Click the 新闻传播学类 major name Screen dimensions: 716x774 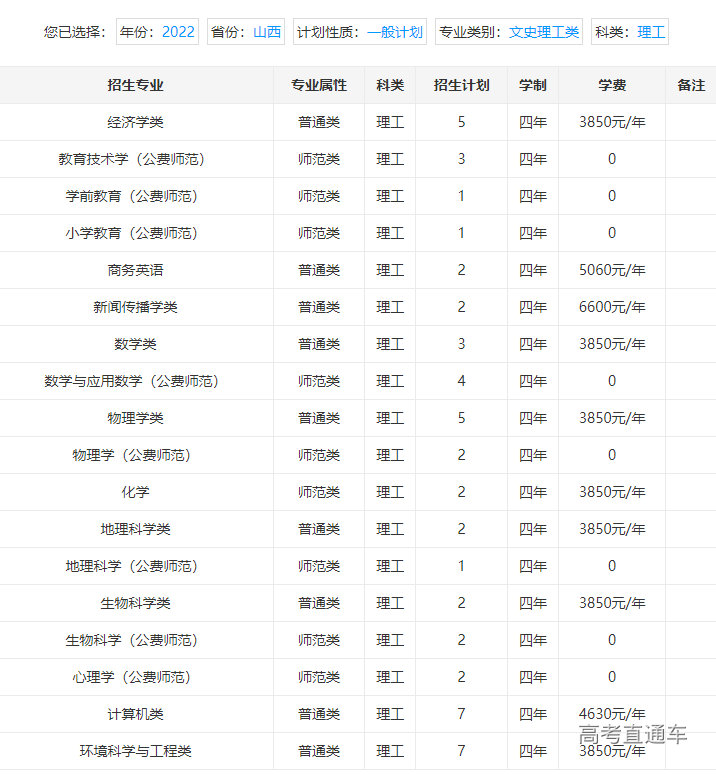(136, 307)
